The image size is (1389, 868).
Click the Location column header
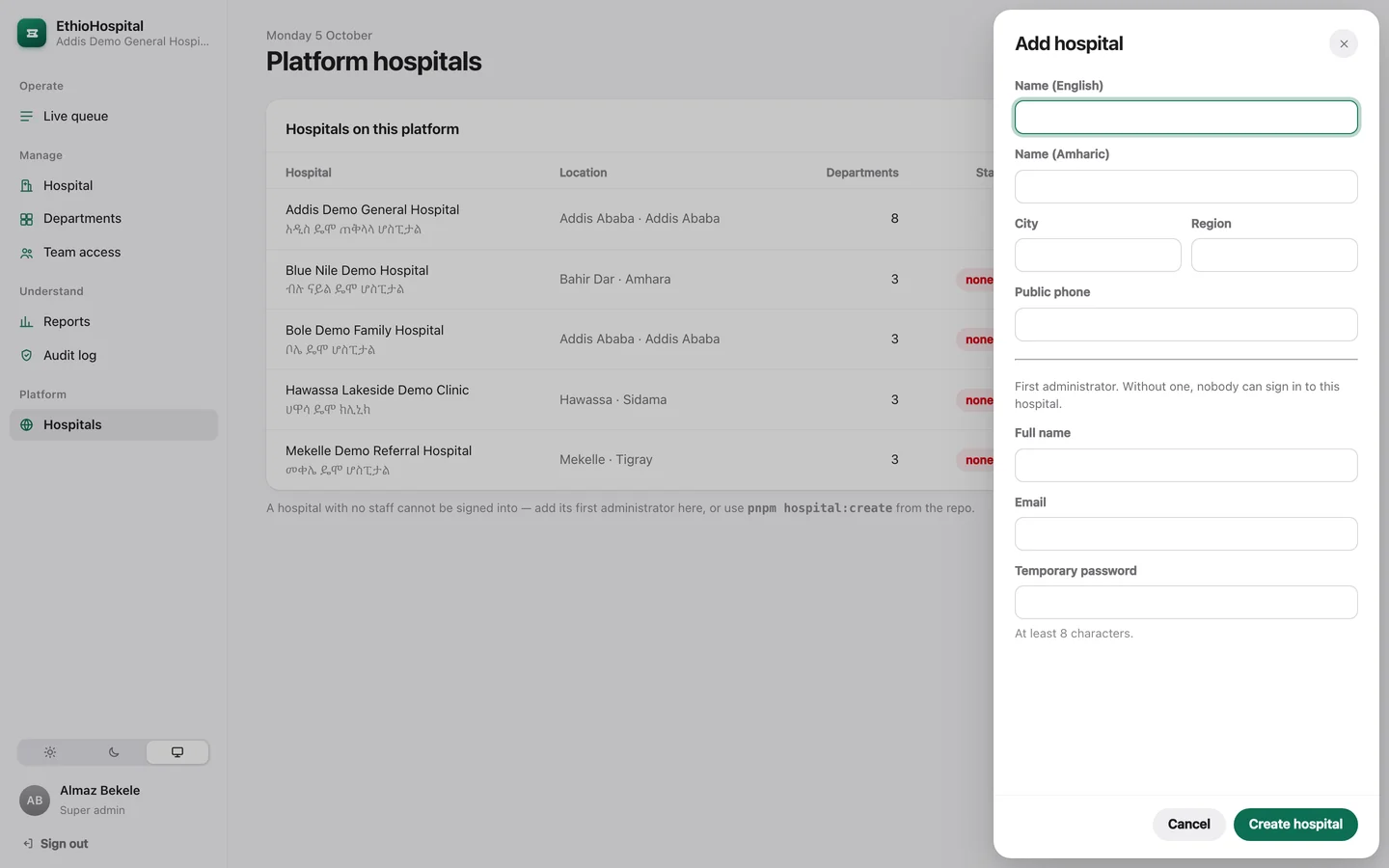point(584,173)
